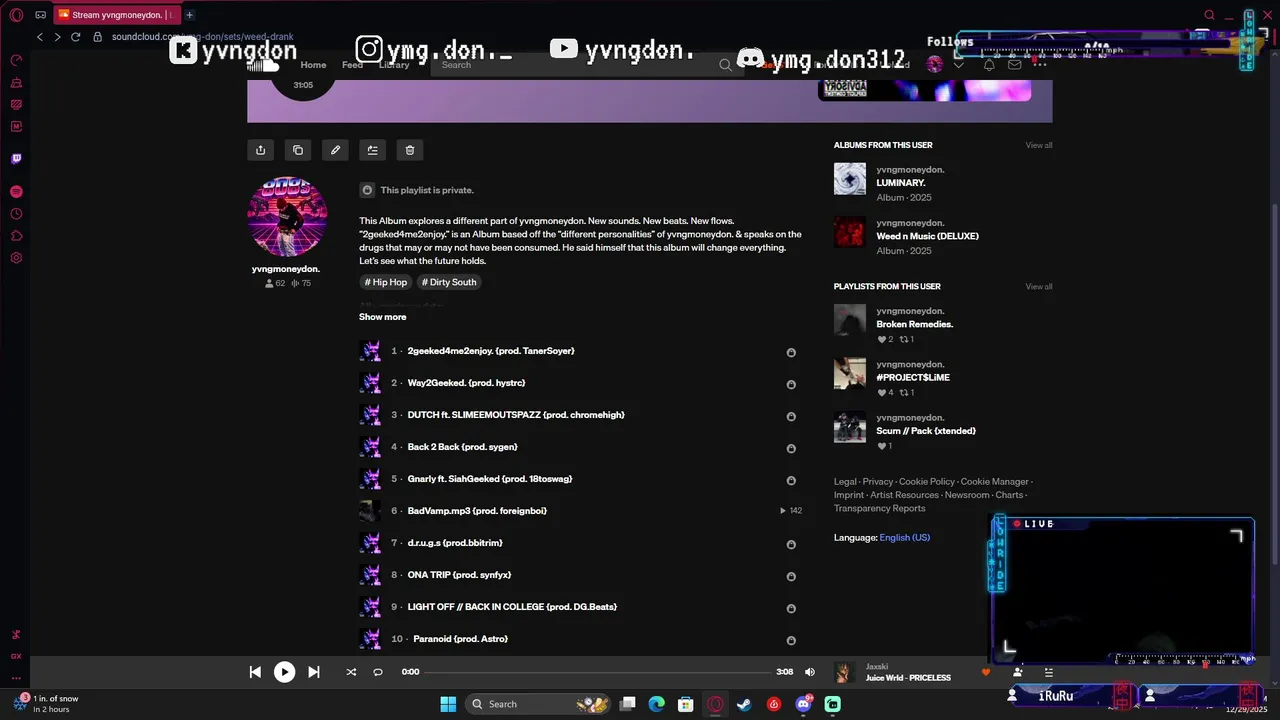
Task: Select ONA TRIP {prod. synfyx} track
Action: tap(580, 575)
